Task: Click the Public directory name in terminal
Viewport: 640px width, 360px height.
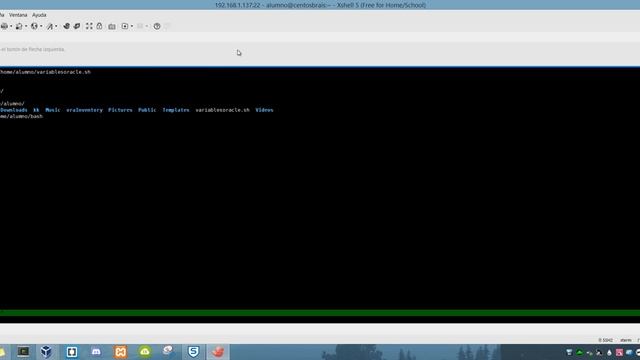Action: coord(147,110)
